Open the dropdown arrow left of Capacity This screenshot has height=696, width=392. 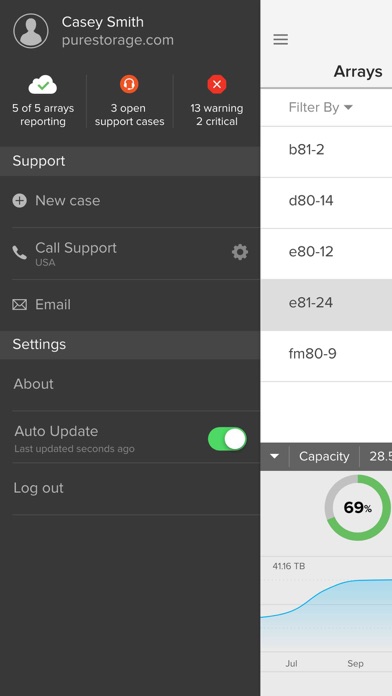click(x=274, y=456)
